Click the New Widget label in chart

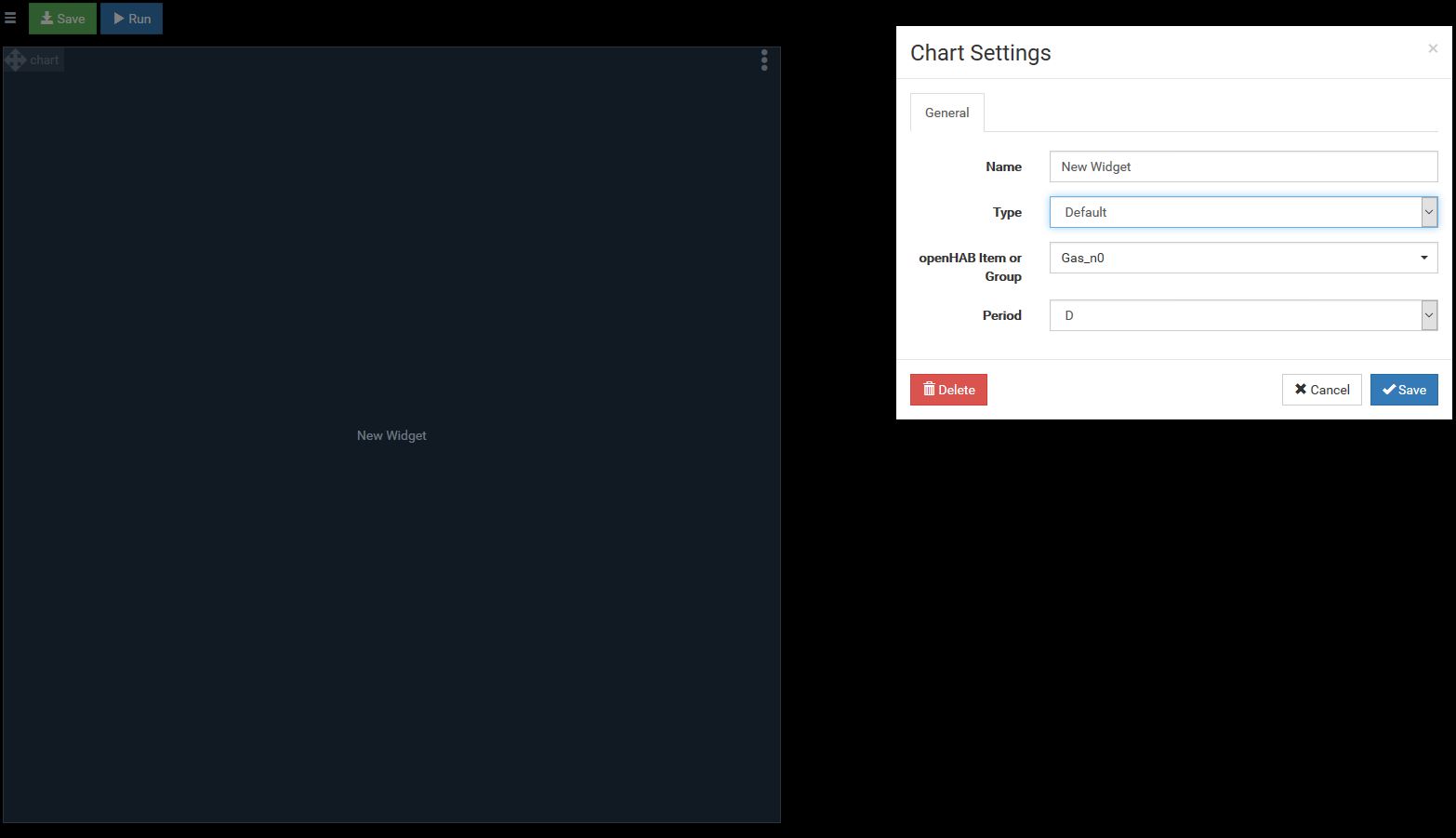point(391,435)
